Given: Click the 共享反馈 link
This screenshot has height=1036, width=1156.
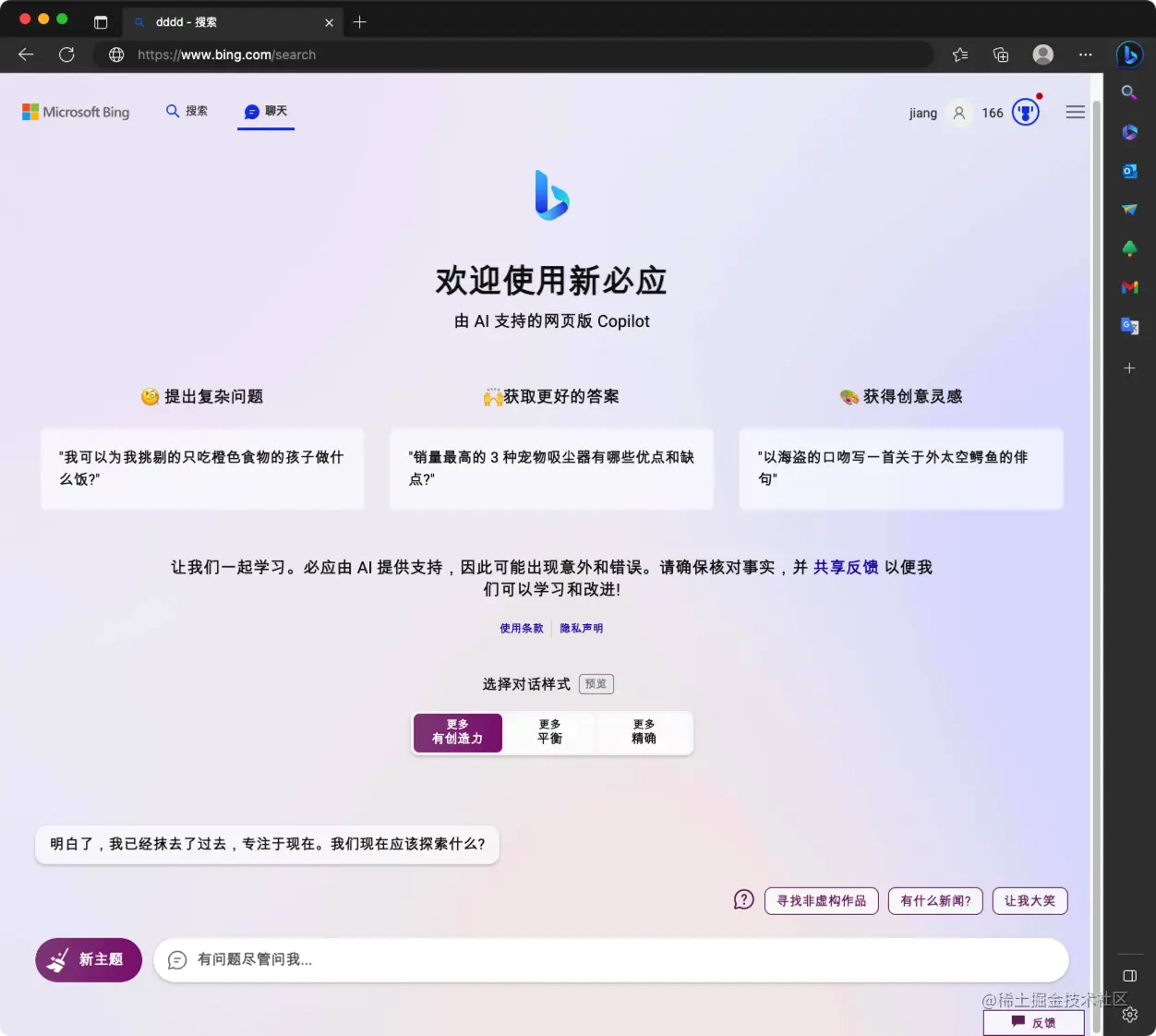Looking at the screenshot, I should (846, 567).
